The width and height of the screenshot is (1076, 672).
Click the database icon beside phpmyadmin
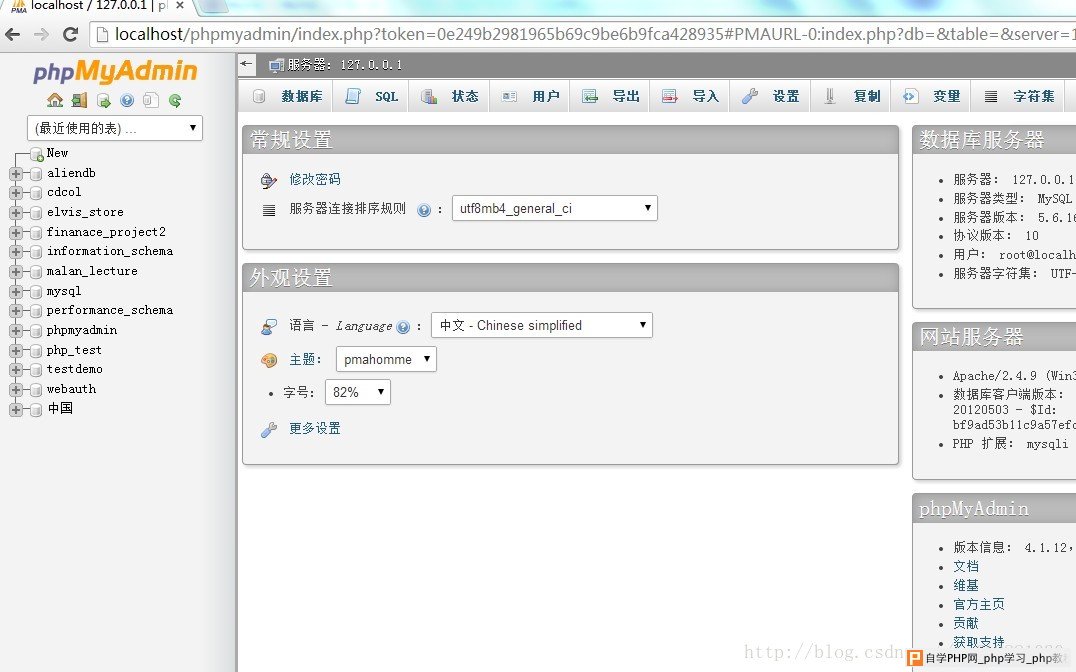coord(36,331)
